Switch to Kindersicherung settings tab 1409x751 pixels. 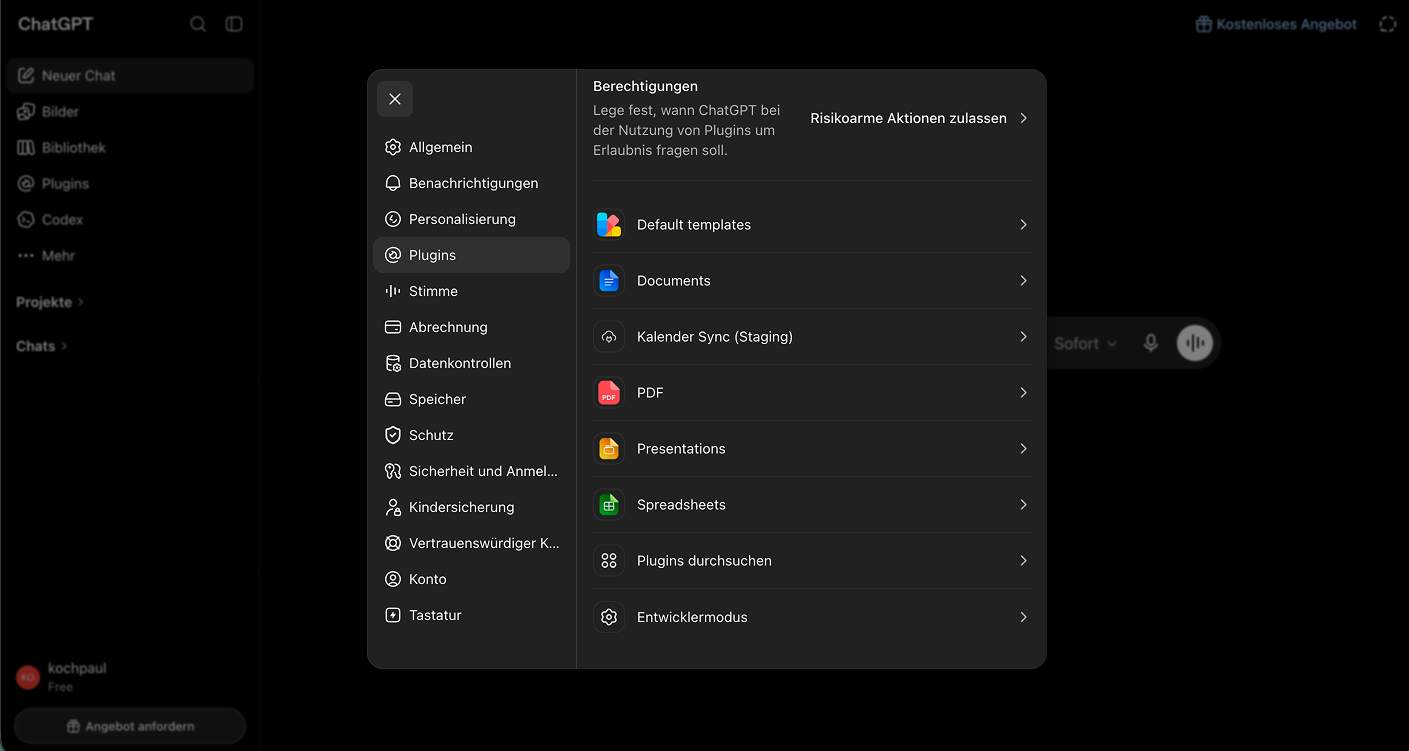(x=471, y=507)
